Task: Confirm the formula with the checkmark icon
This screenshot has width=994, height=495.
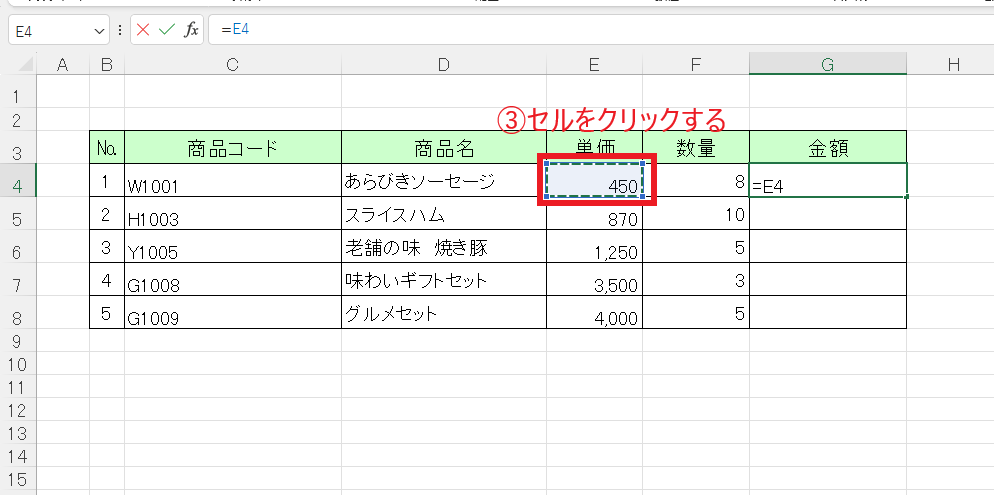Action: click(167, 30)
